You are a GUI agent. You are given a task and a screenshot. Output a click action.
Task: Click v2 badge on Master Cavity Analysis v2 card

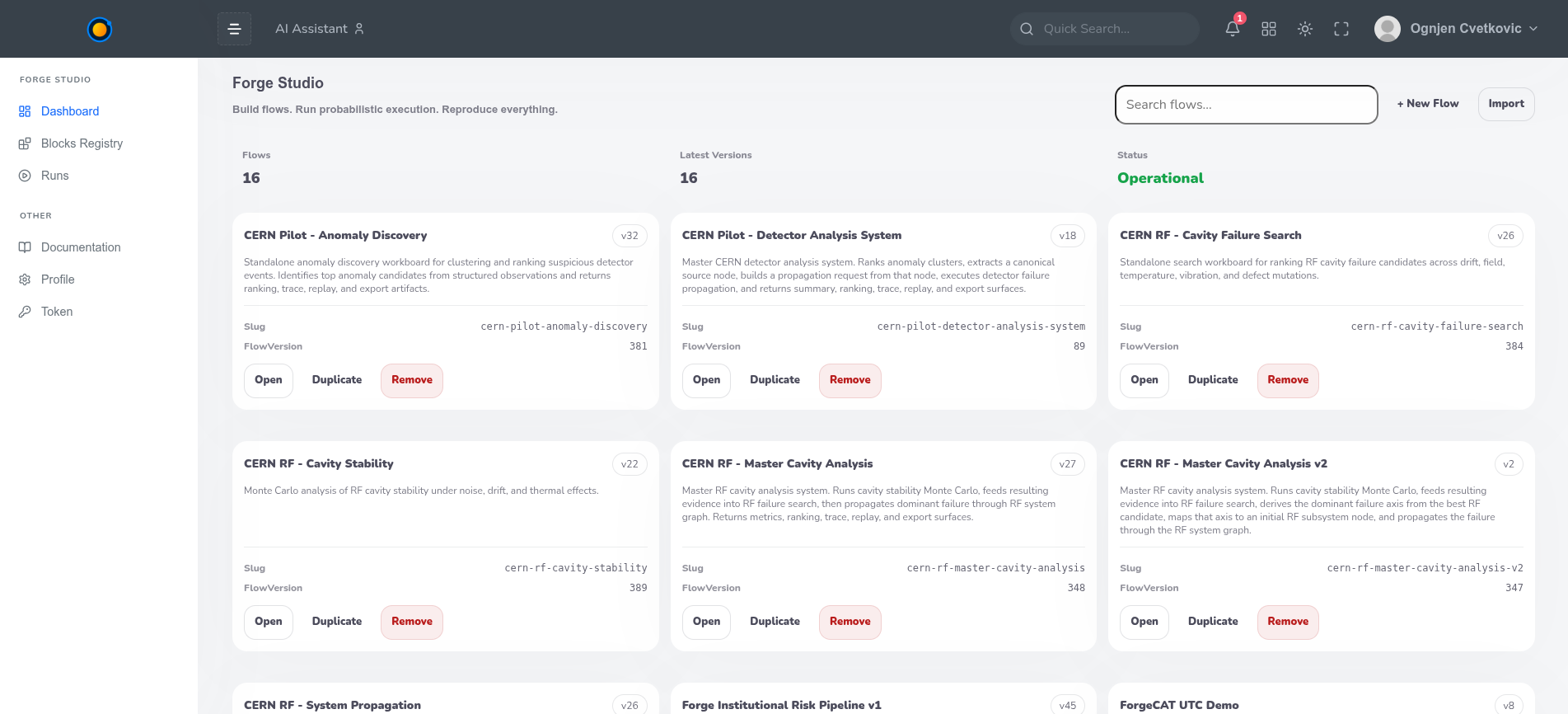click(1509, 464)
